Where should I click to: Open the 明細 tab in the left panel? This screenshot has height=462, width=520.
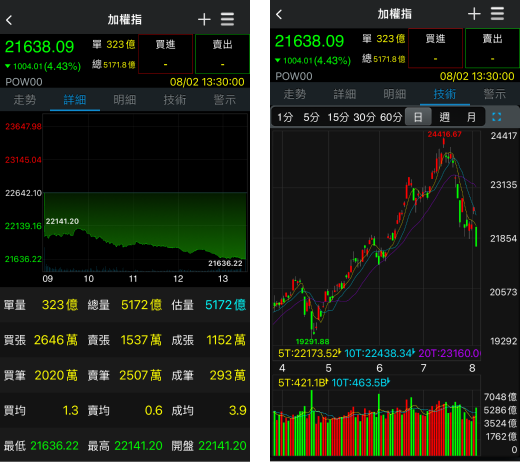point(125,100)
